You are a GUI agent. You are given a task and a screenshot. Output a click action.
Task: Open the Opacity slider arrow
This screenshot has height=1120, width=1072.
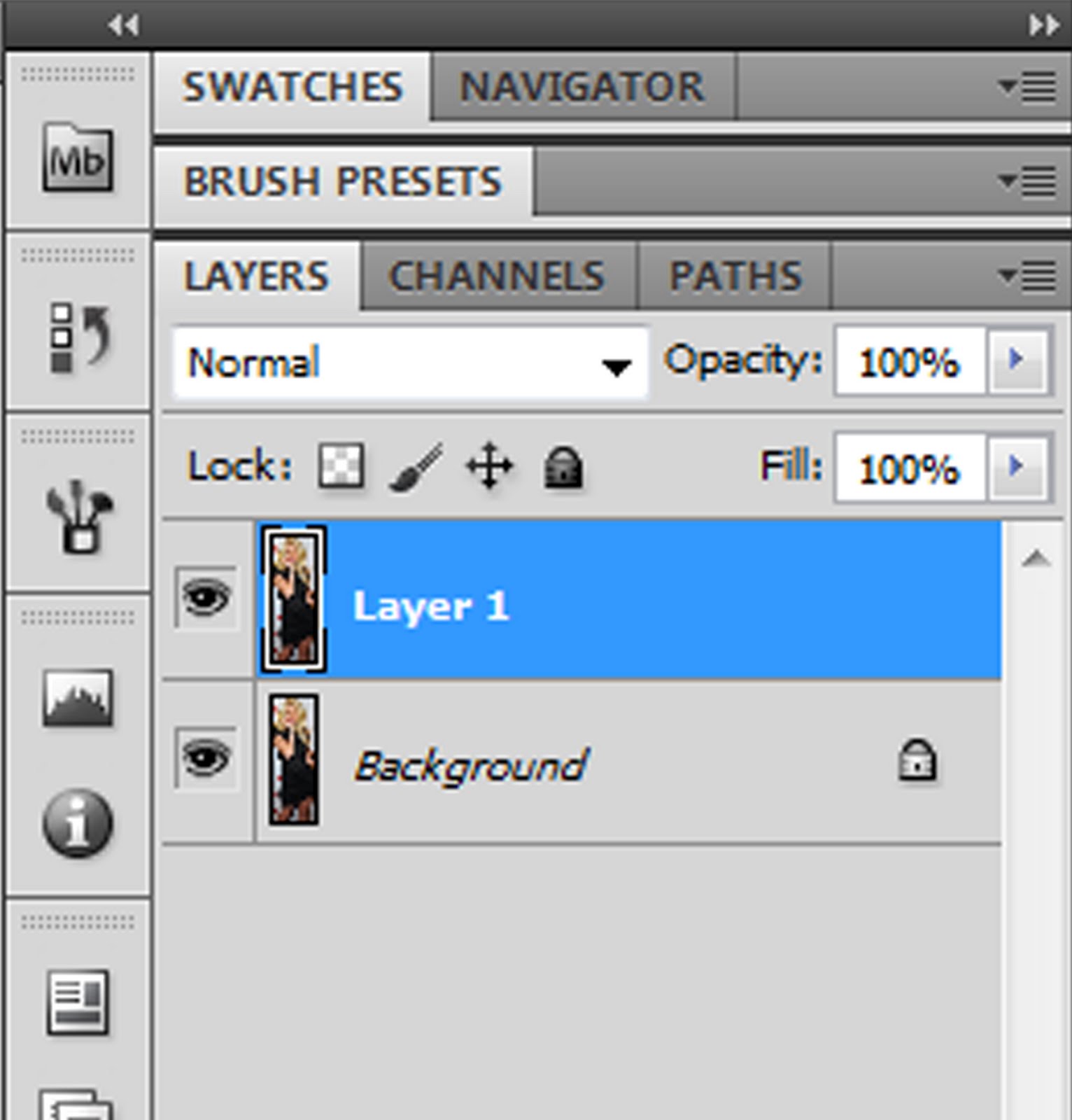(1017, 360)
